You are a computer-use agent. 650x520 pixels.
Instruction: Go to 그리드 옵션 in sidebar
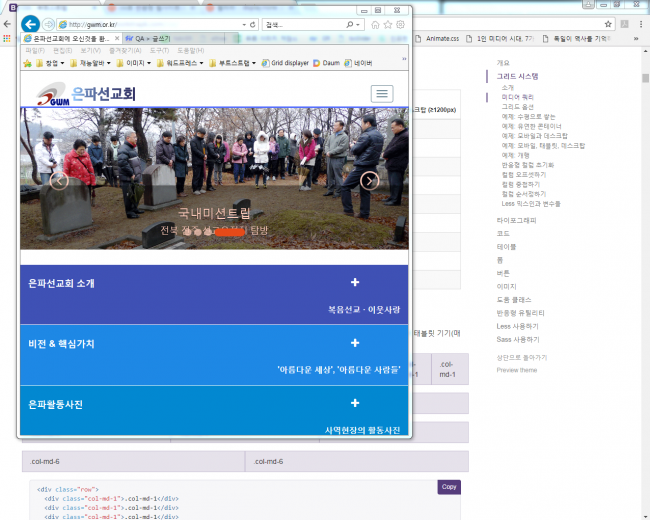tap(517, 107)
